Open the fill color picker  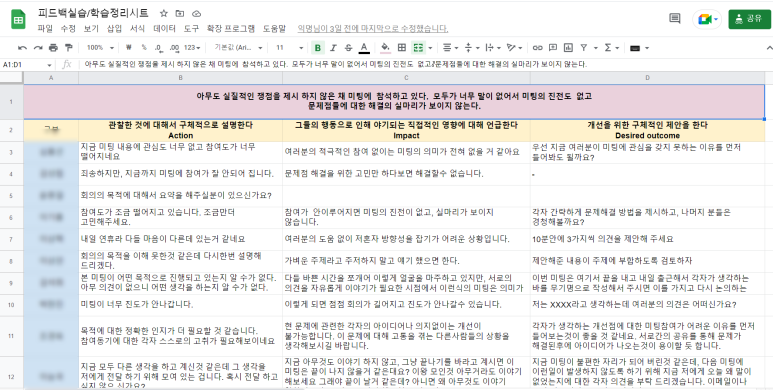(386, 48)
